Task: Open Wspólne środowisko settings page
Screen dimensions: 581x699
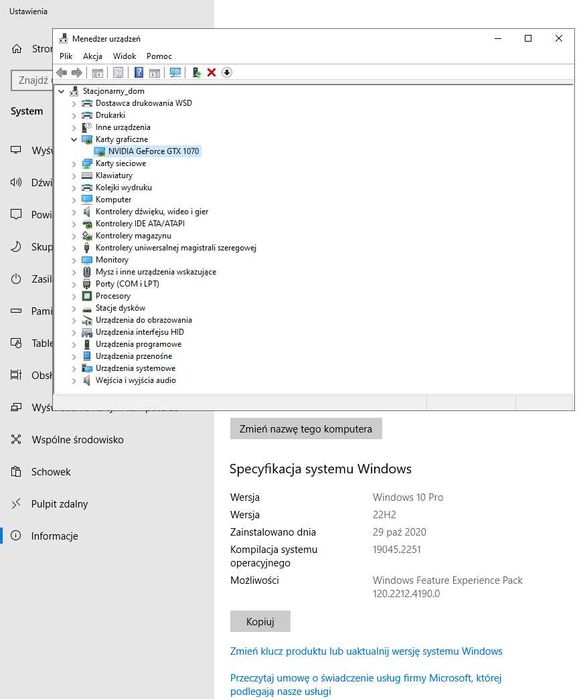Action: (x=78, y=440)
